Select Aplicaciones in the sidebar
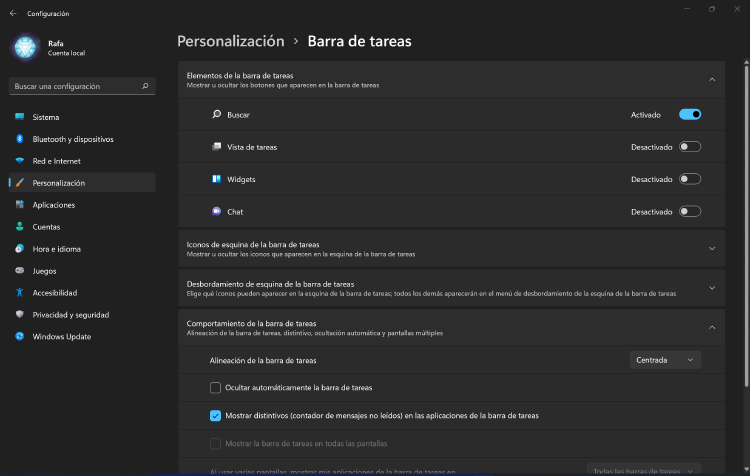This screenshot has width=750, height=476. 82,205
